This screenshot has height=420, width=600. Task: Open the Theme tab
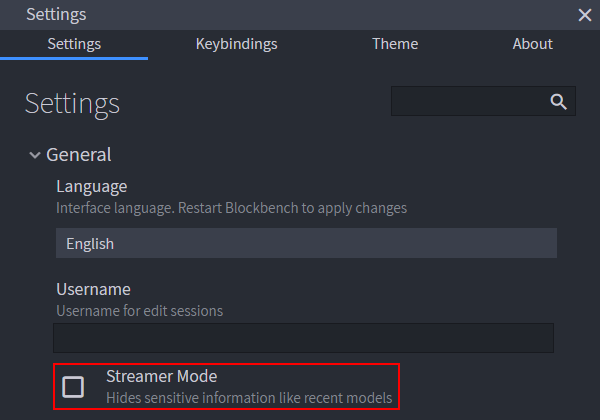click(395, 44)
